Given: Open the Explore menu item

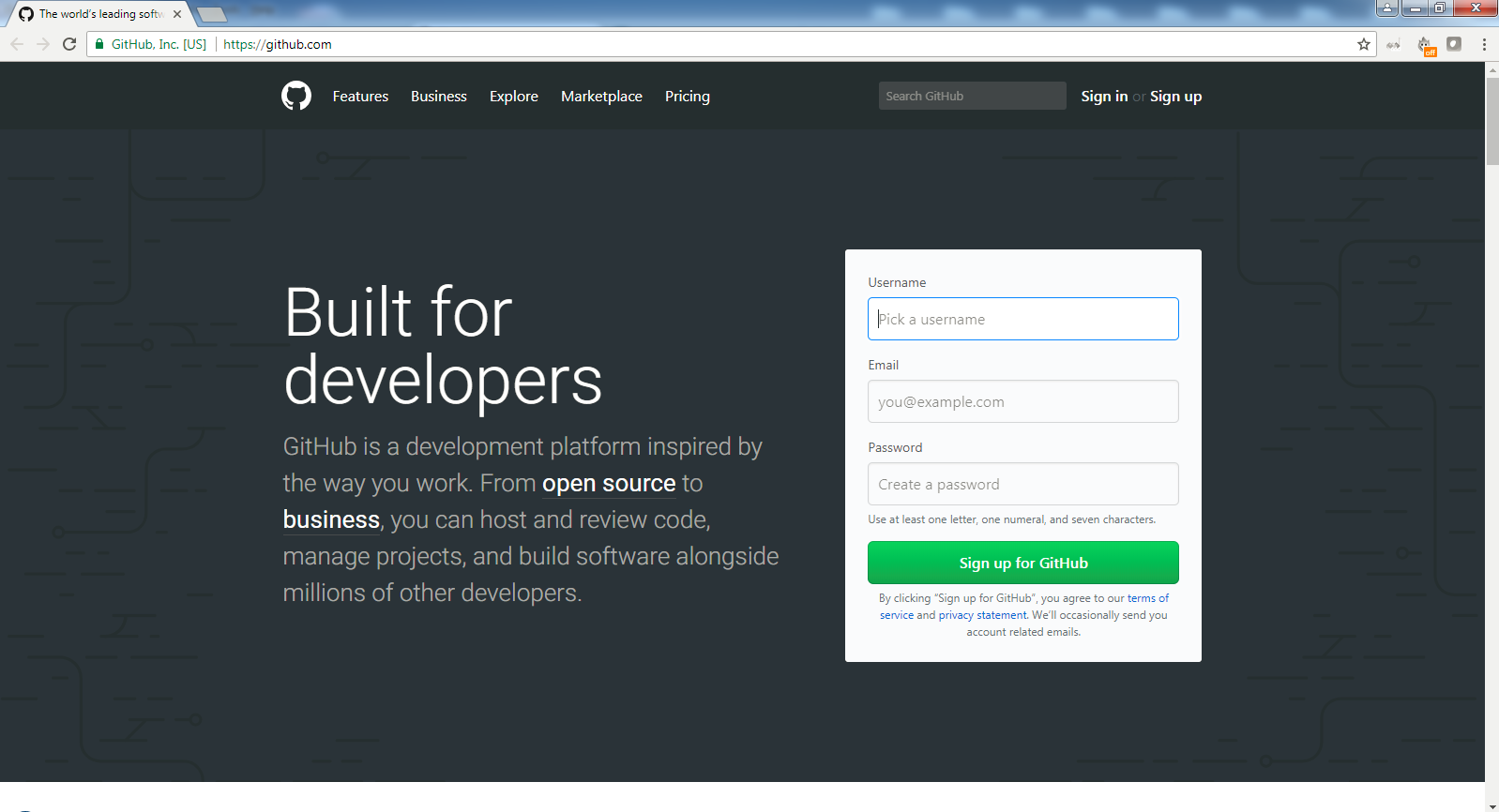Looking at the screenshot, I should point(514,96).
